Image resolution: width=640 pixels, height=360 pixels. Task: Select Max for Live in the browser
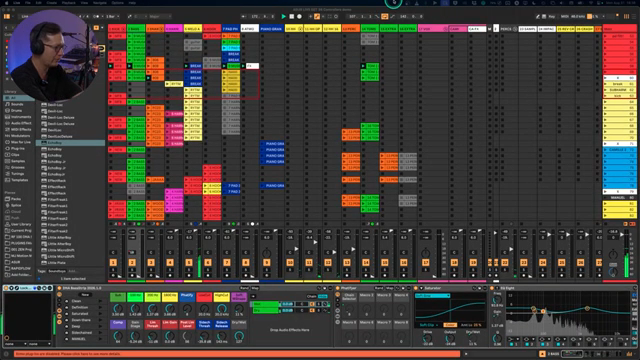20,142
